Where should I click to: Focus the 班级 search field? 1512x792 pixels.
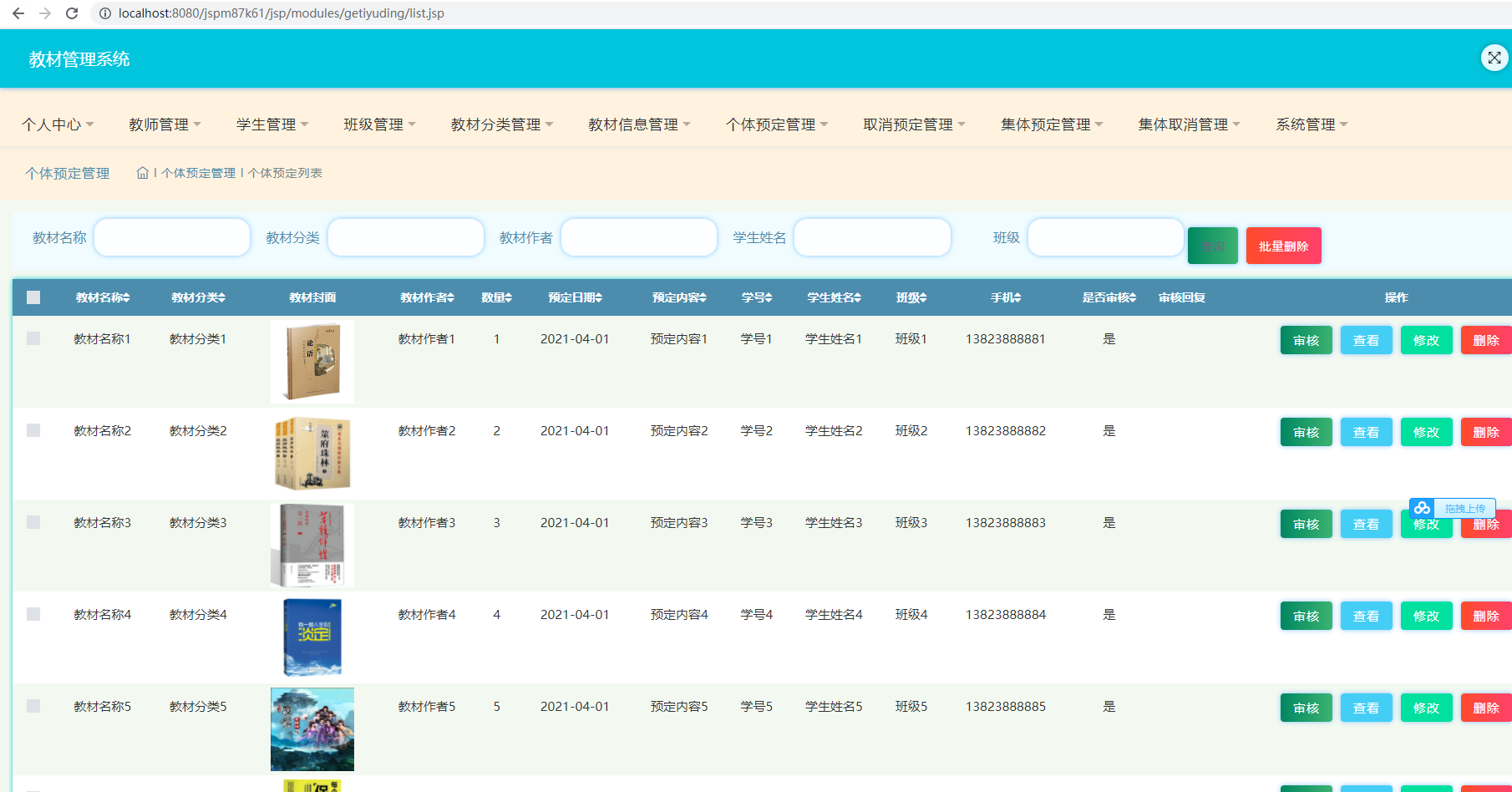pos(1106,237)
